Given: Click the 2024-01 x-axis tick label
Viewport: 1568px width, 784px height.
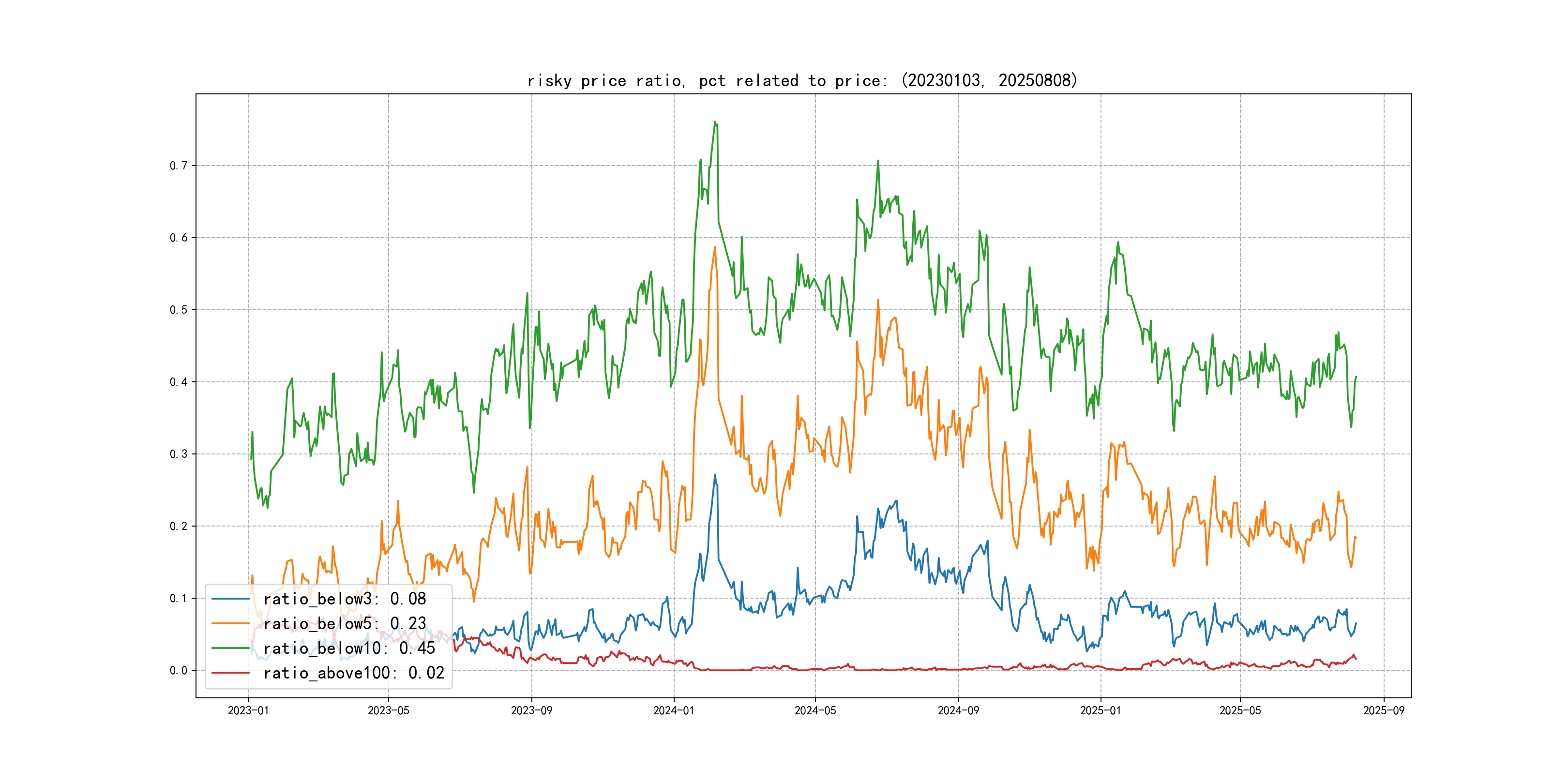Looking at the screenshot, I should (x=673, y=710).
